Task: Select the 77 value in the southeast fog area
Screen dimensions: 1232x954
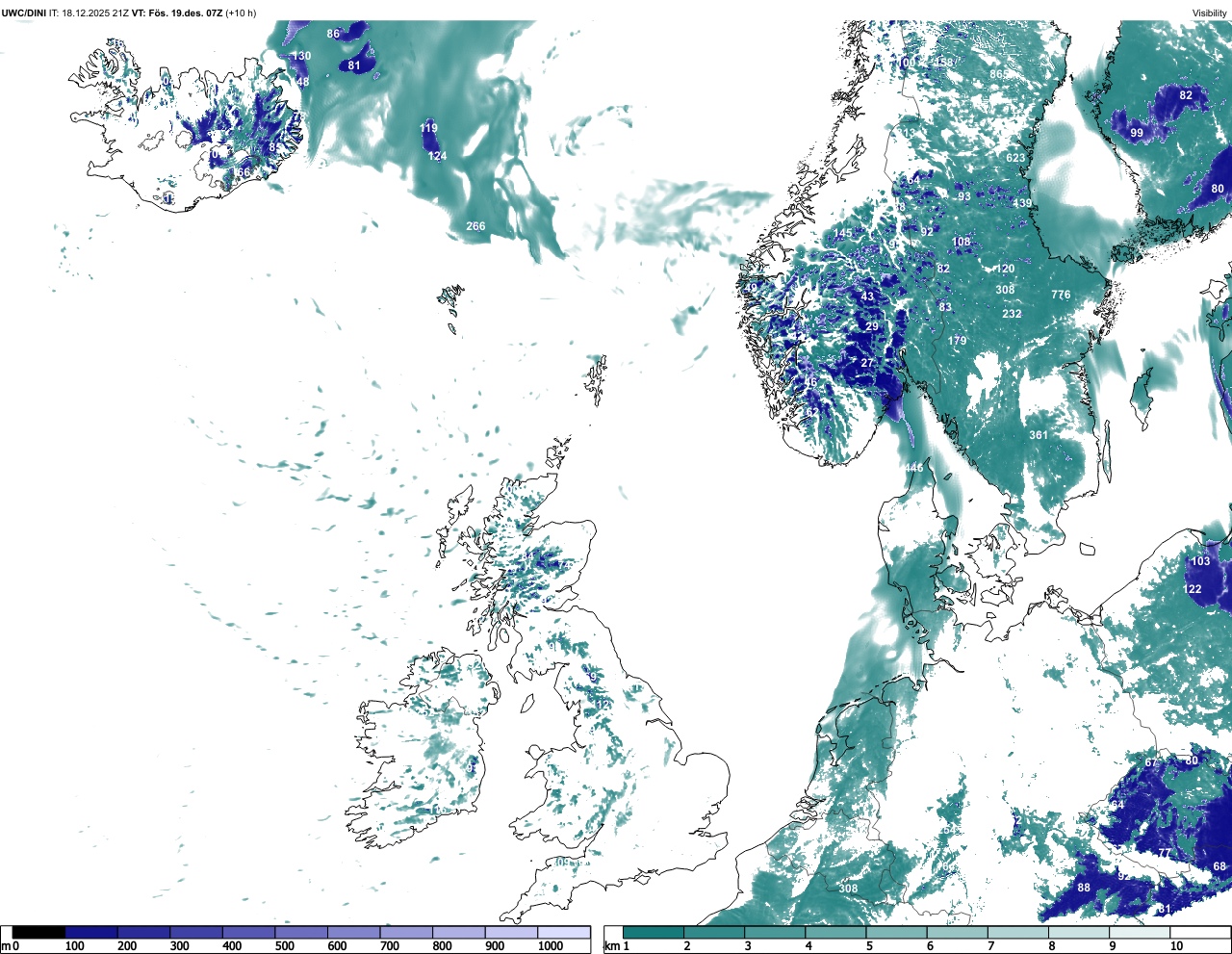Action: point(1164,854)
